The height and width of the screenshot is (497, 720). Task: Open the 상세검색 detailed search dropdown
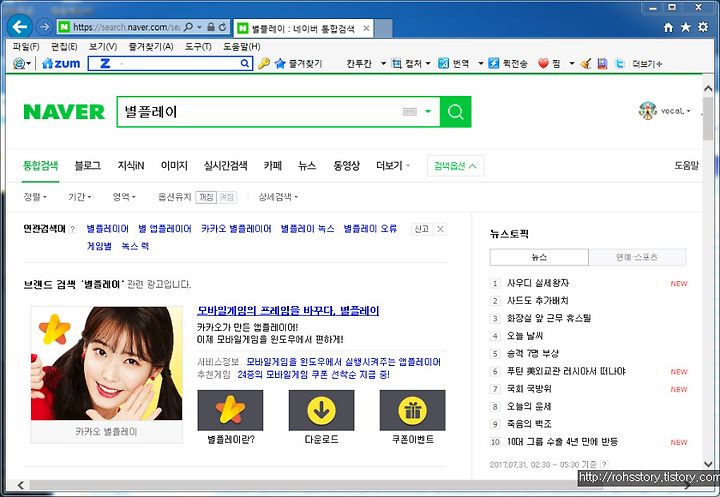click(278, 197)
